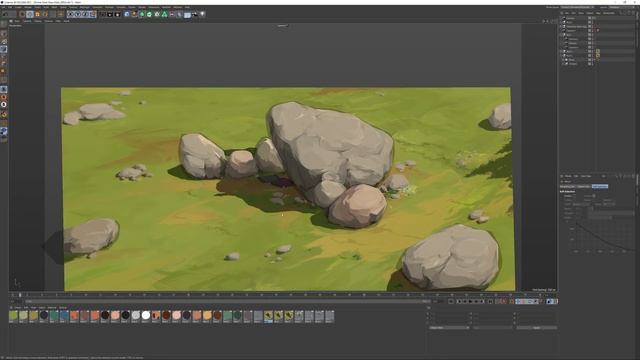Click the purple Field icon
This screenshot has height=360, width=640.
172,14
